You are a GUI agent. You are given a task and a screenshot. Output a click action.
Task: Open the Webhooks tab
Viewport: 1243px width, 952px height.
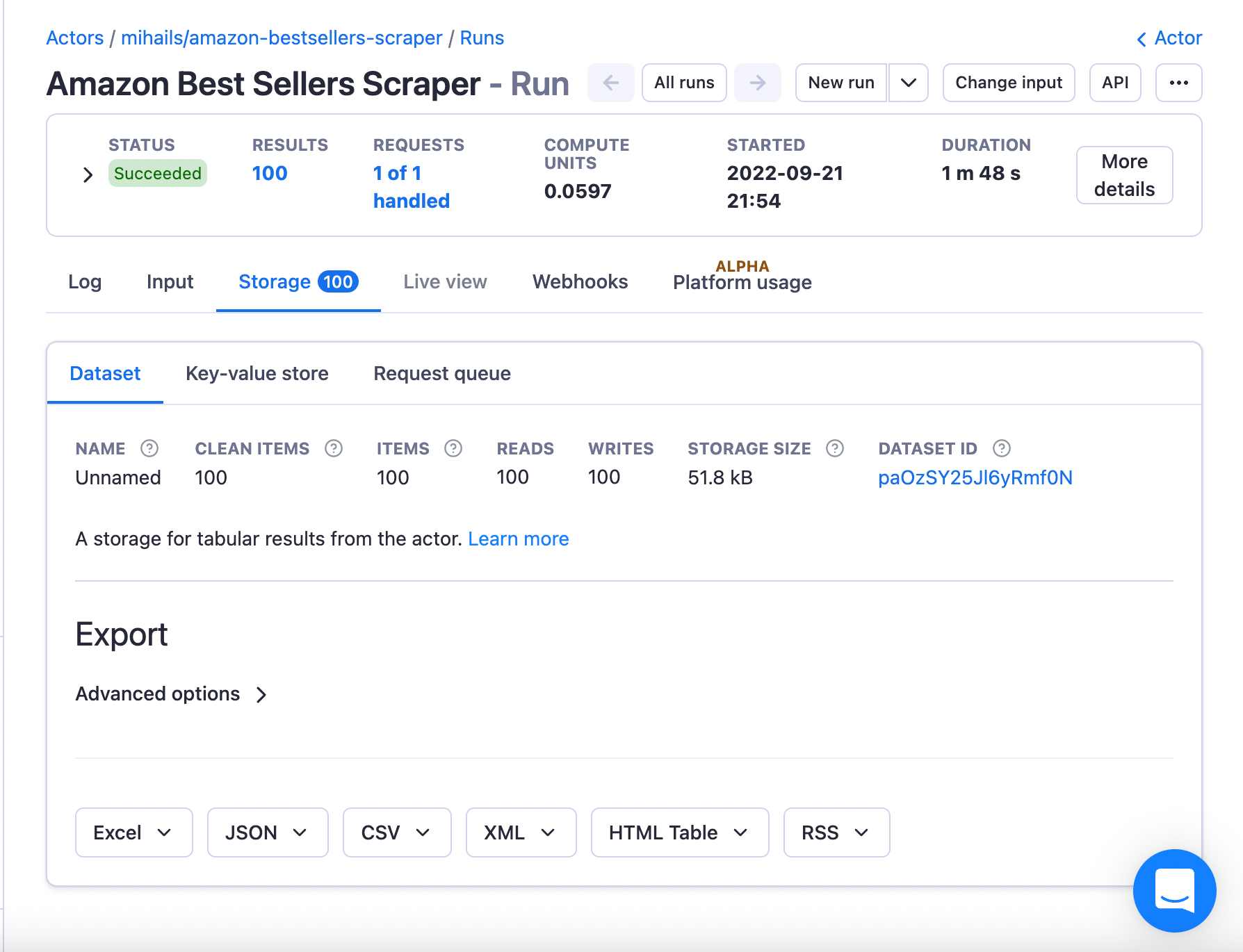[x=580, y=282]
